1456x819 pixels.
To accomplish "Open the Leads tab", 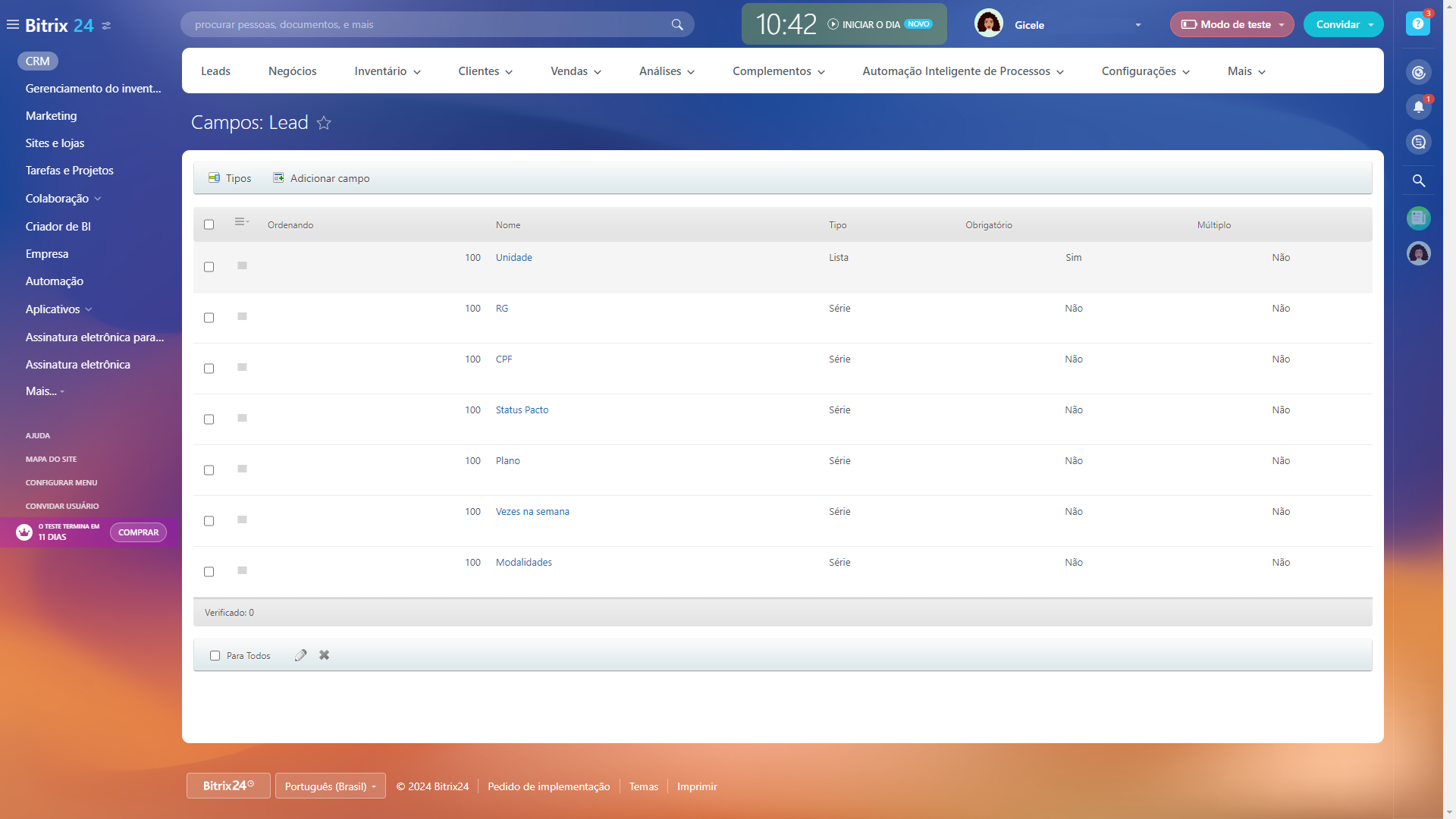I will point(215,71).
